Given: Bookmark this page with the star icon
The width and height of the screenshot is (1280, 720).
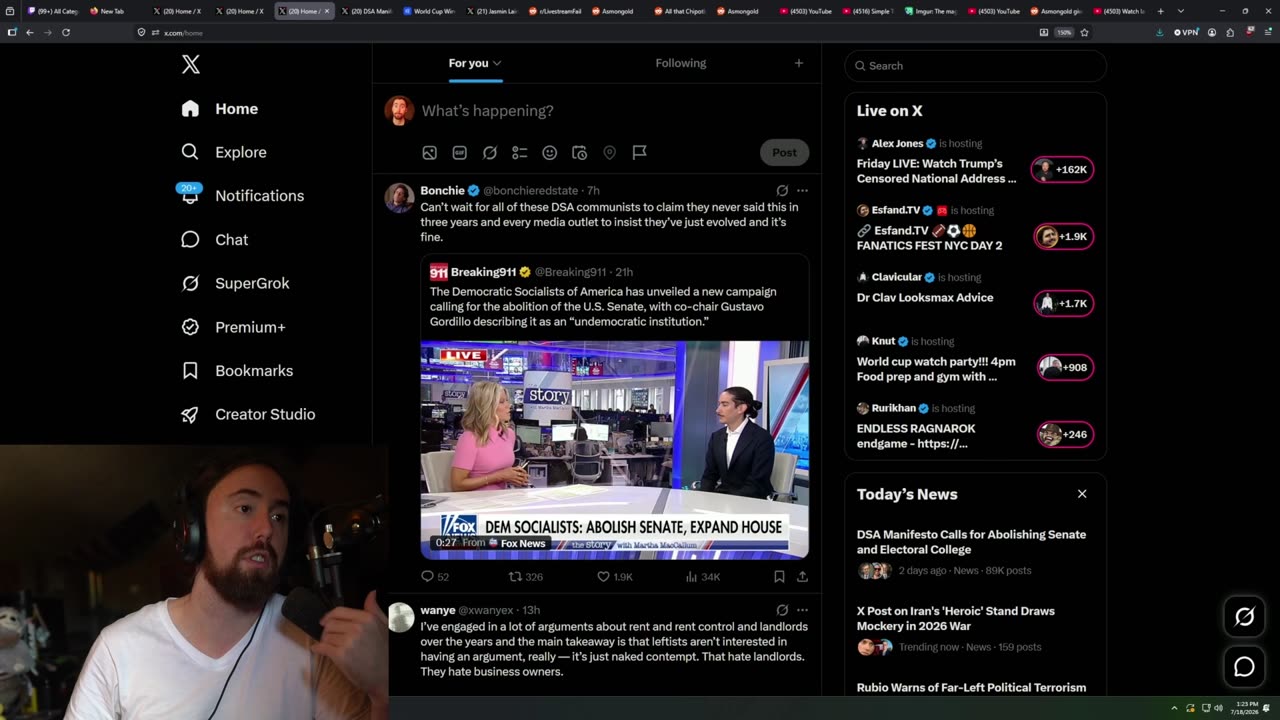Looking at the screenshot, I should [1084, 32].
